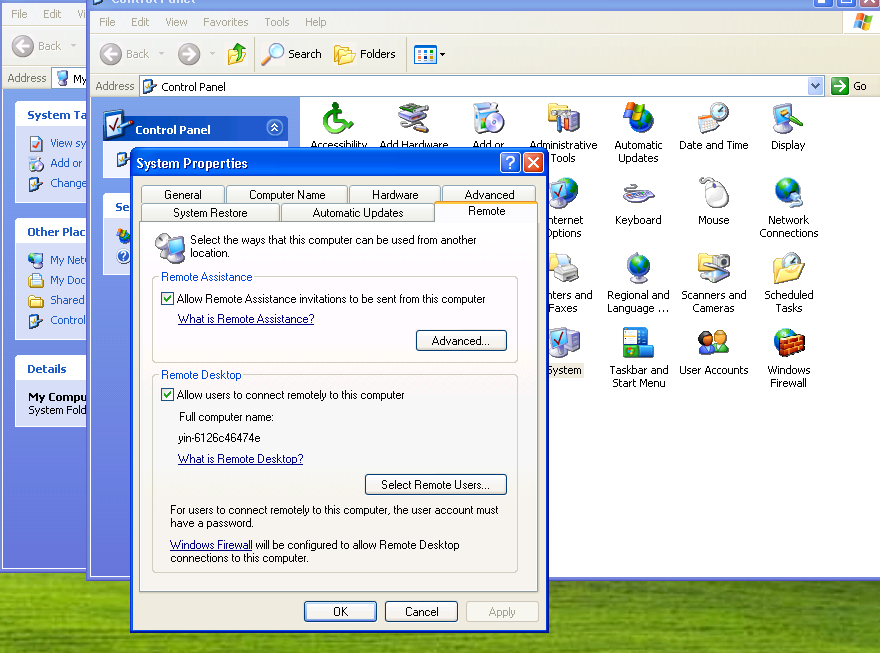Collapse the Control Panel sidebar section

(274, 129)
